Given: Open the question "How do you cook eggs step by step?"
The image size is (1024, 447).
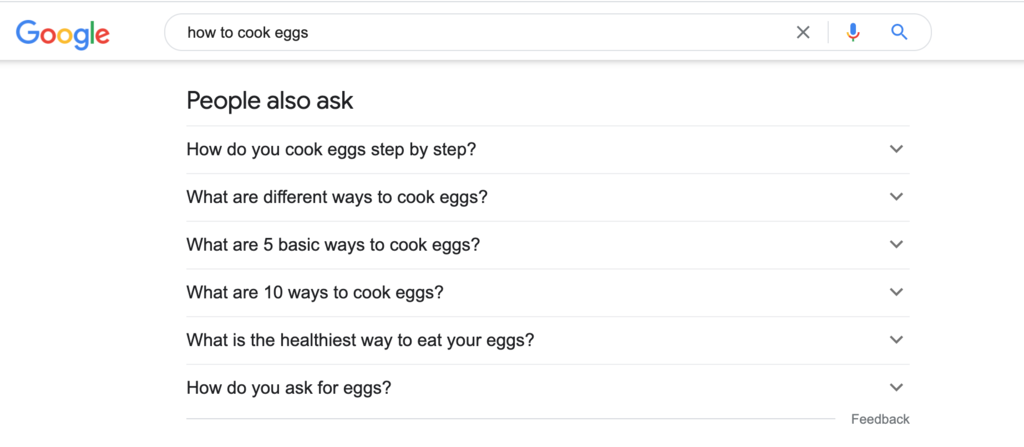Looking at the screenshot, I should tap(331, 150).
